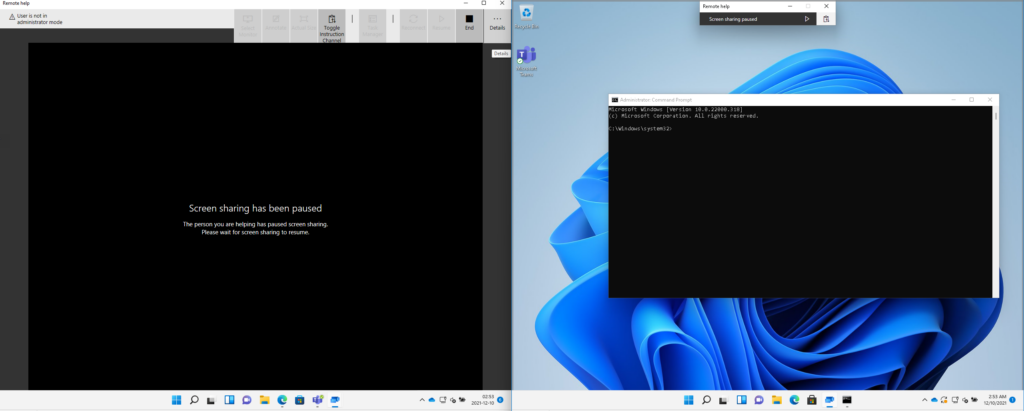1024x411 pixels.
Task: Open Recycle Bin on the right desktop
Action: coord(526,17)
